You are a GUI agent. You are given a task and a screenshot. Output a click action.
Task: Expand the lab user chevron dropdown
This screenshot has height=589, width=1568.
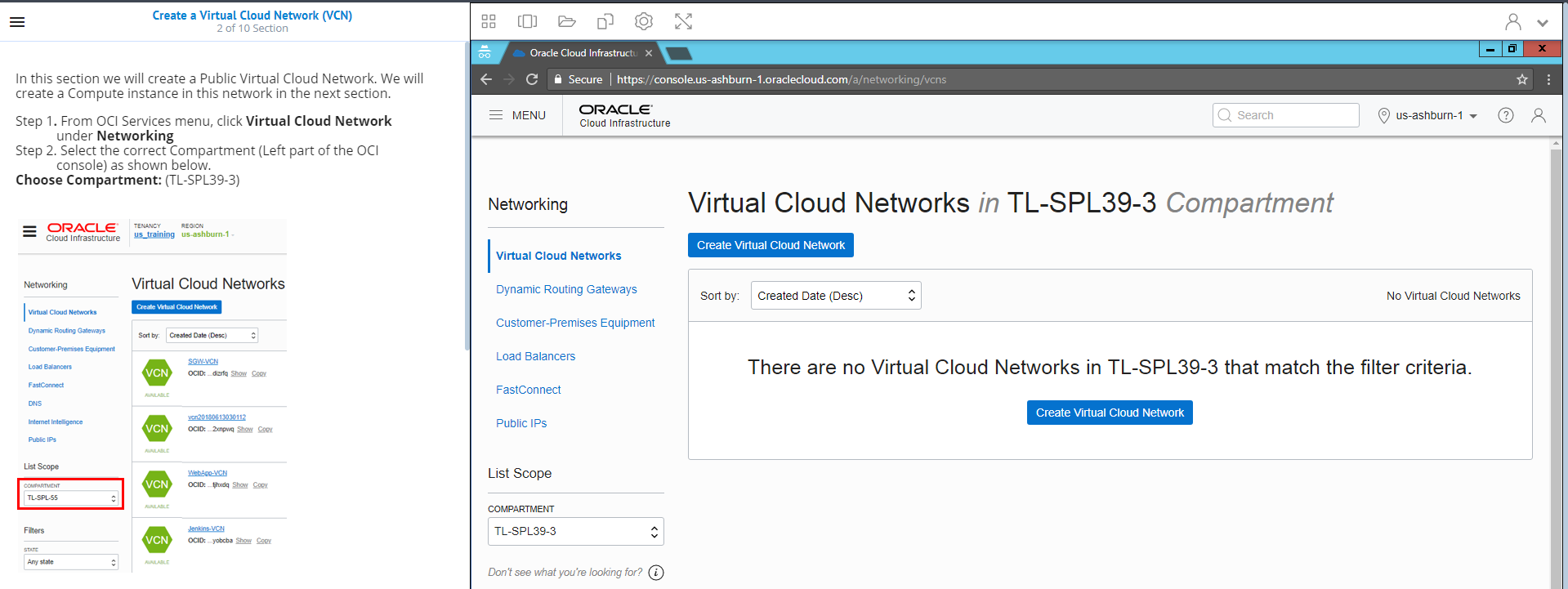coord(1543,23)
